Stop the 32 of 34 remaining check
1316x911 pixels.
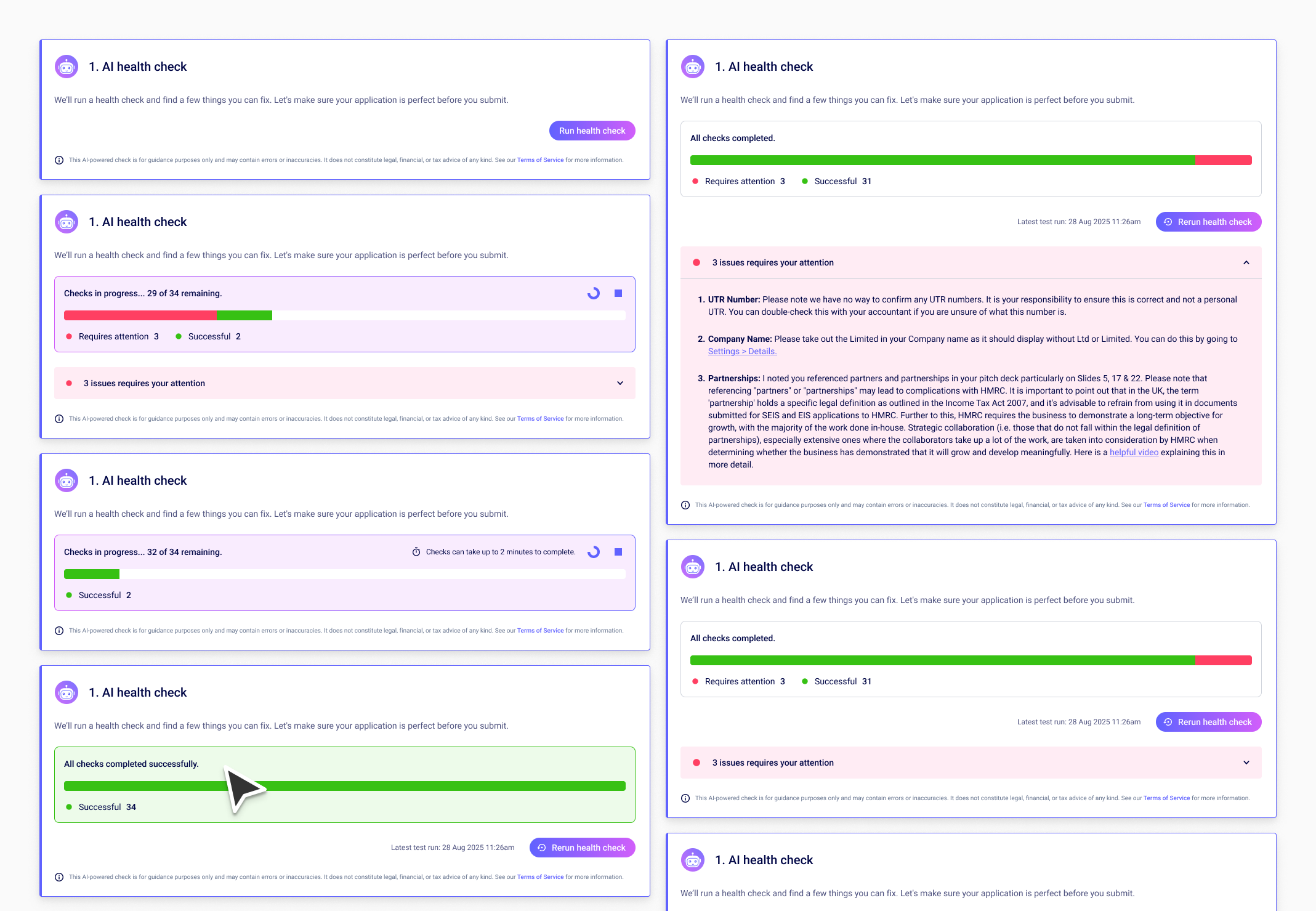618,552
